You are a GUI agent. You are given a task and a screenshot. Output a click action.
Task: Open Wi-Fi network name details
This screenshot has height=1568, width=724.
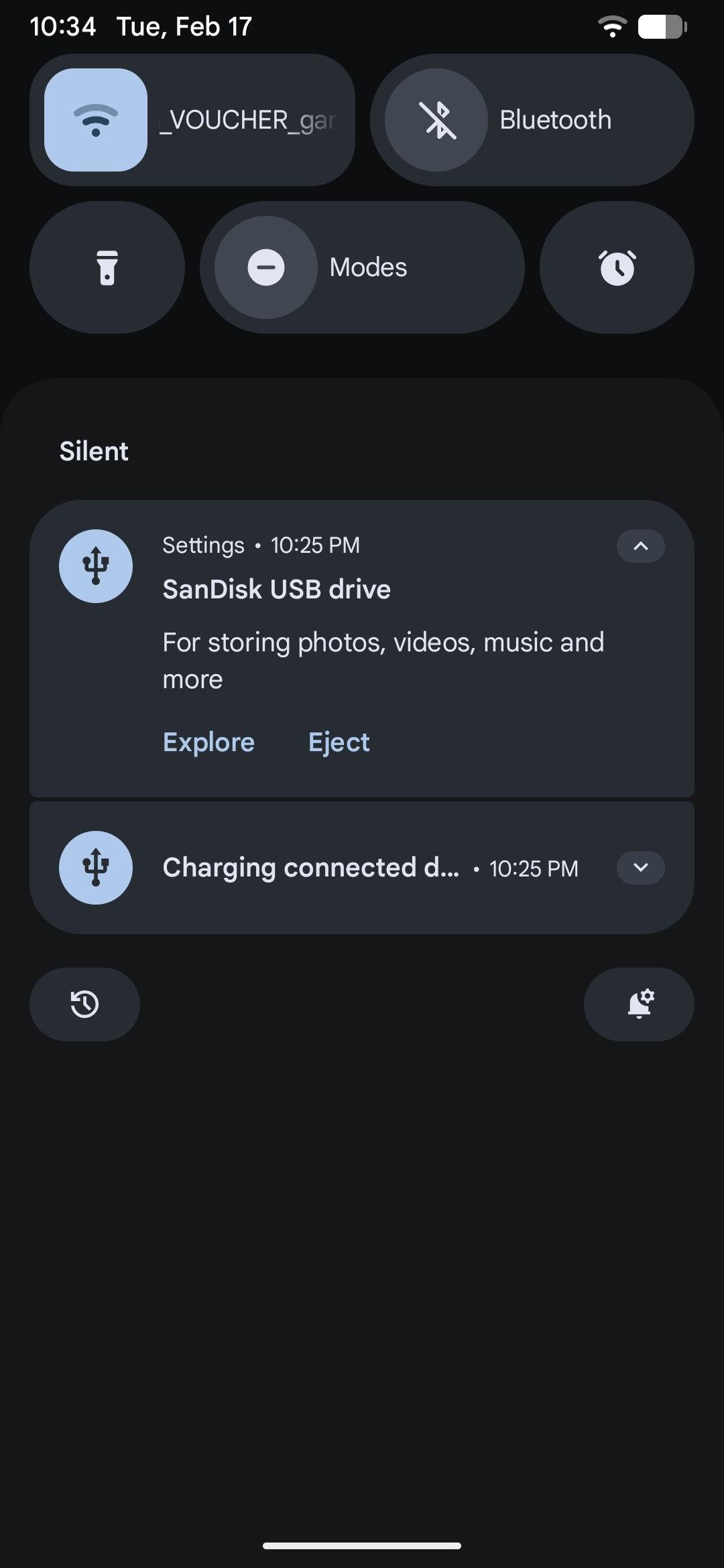click(249, 120)
